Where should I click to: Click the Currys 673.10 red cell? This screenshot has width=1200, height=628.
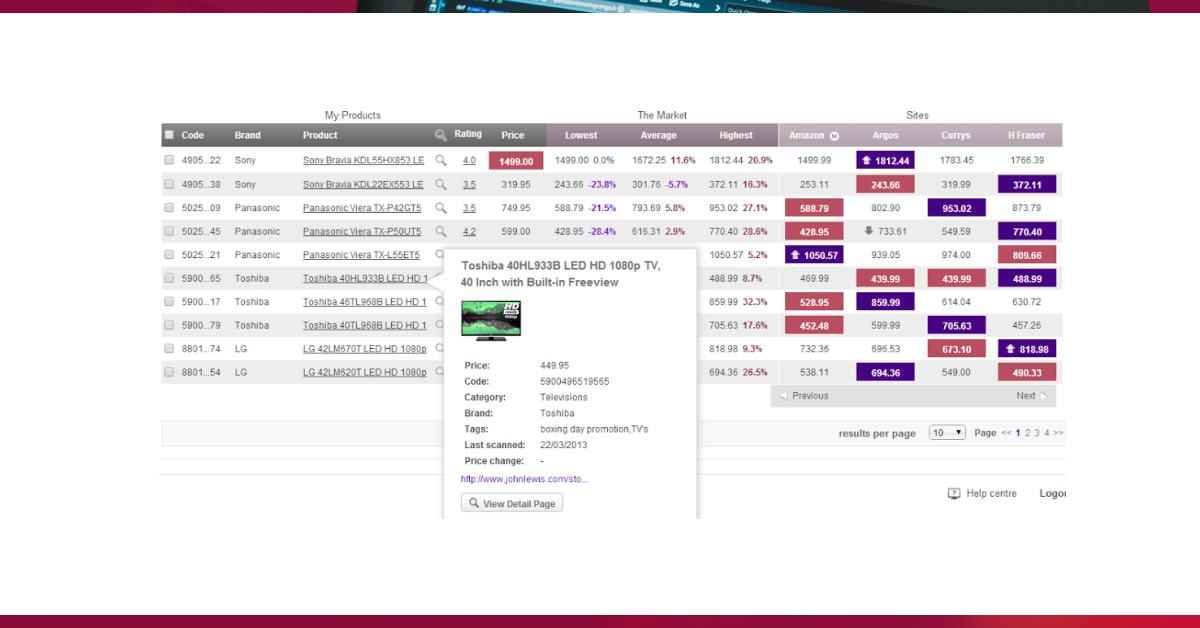pyautogui.click(x=956, y=349)
